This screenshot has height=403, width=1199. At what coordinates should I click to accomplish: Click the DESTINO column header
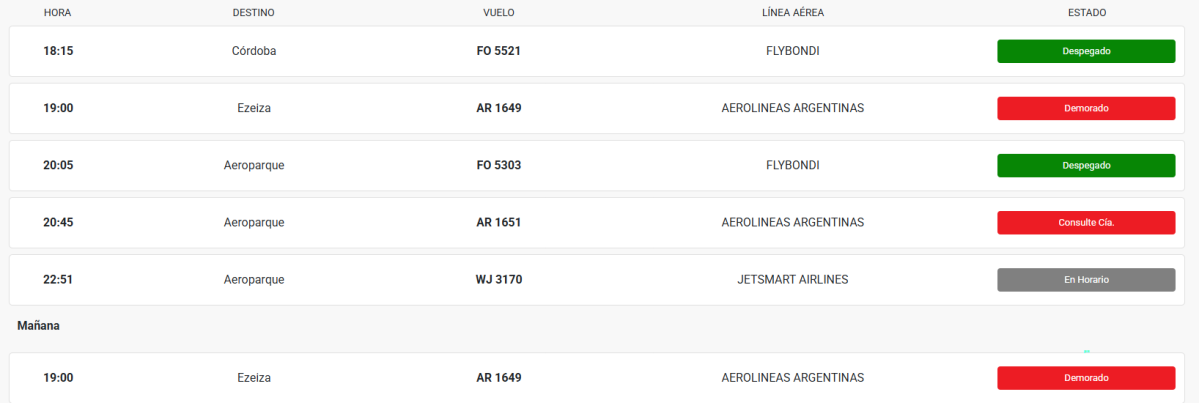253,12
